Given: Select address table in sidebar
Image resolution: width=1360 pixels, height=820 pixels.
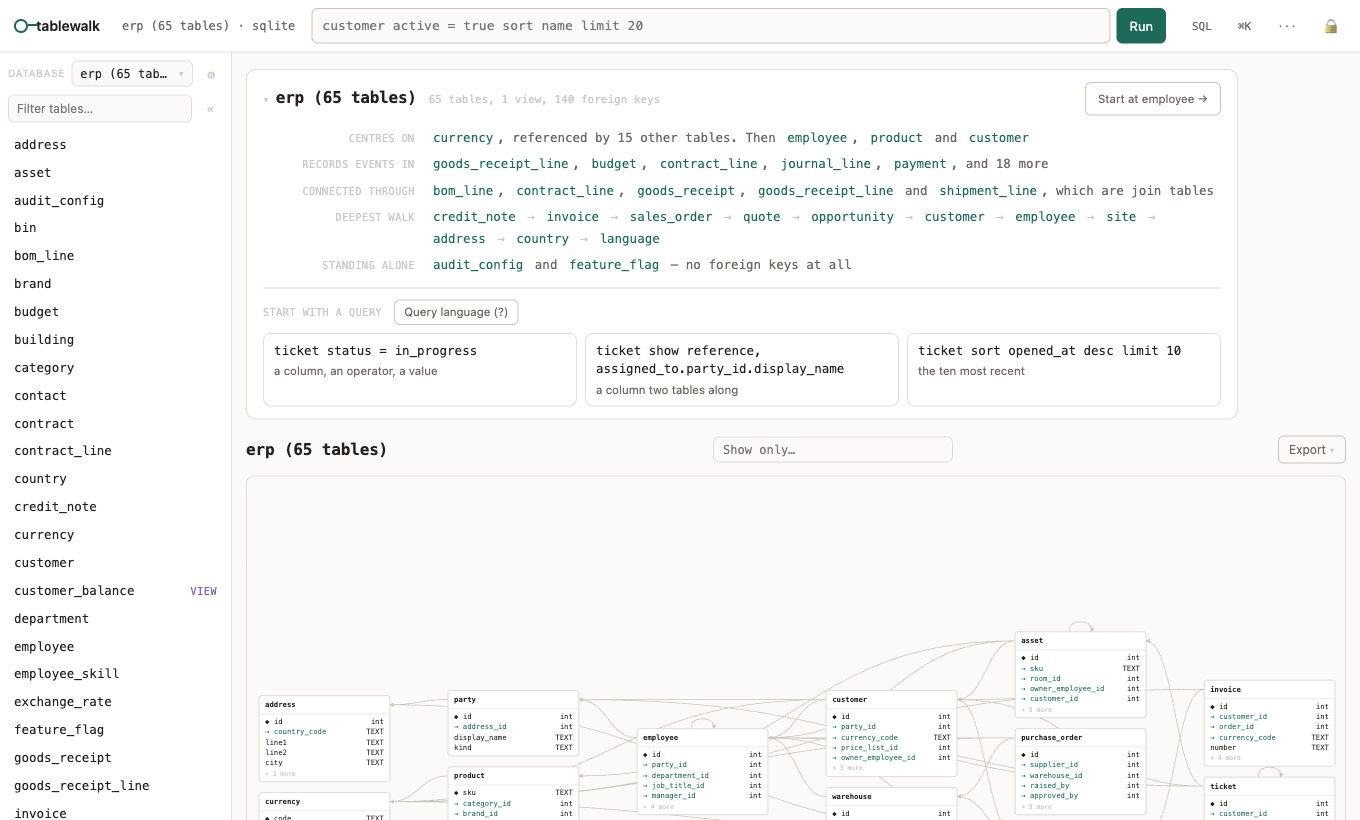Looking at the screenshot, I should 115,145.
